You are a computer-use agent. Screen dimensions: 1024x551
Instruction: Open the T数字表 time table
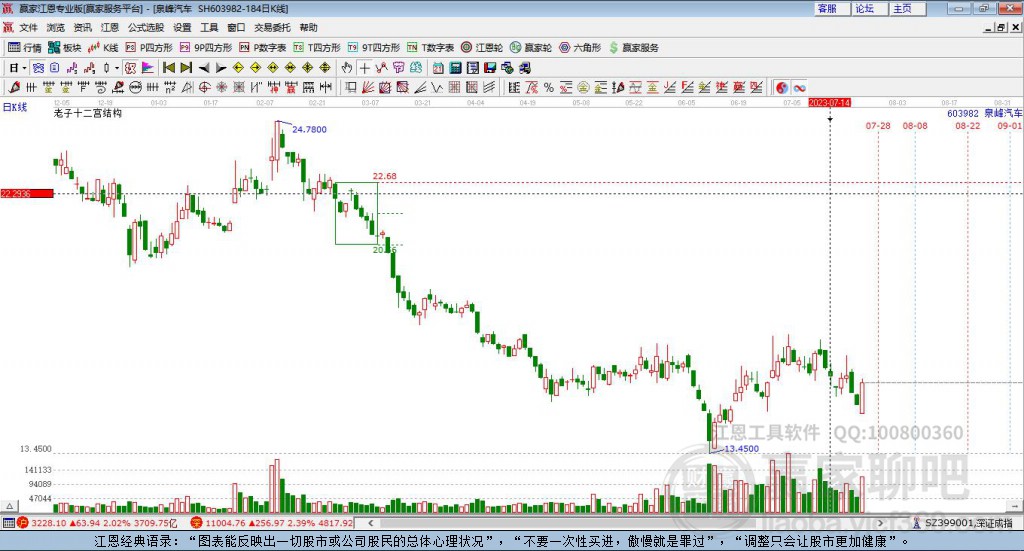click(x=430, y=48)
